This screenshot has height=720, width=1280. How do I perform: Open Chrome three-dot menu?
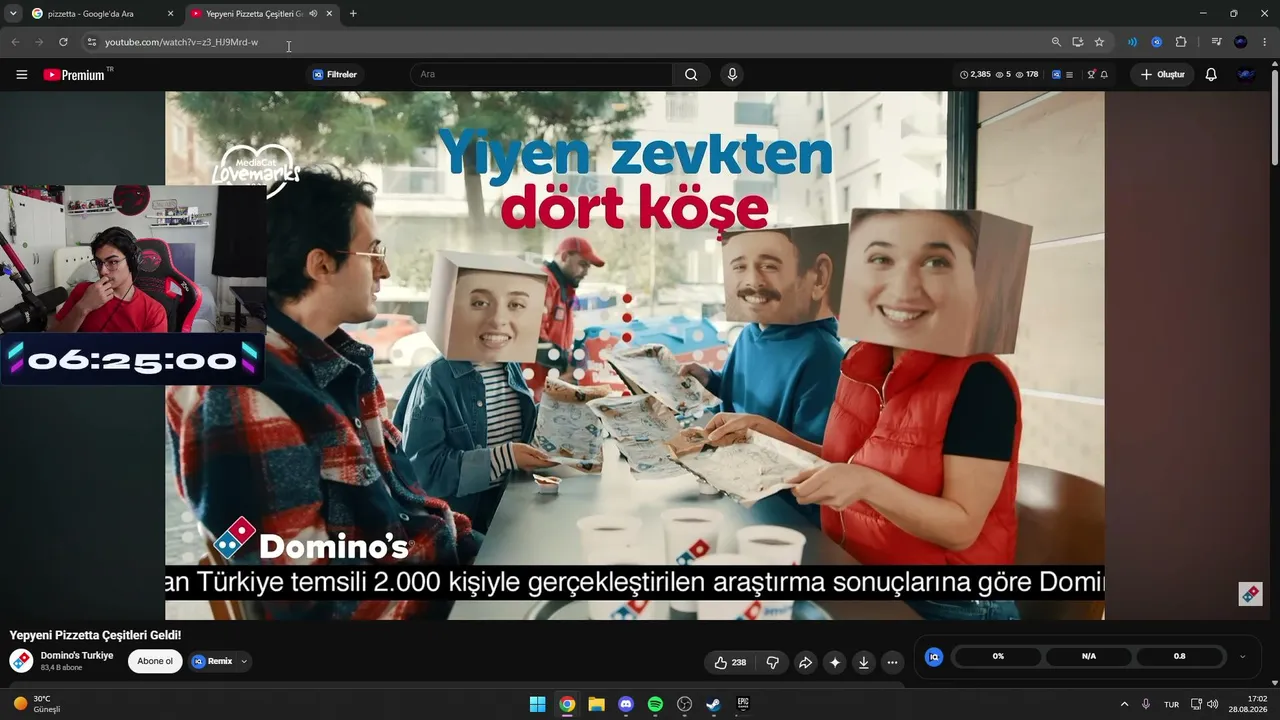tap(1265, 42)
